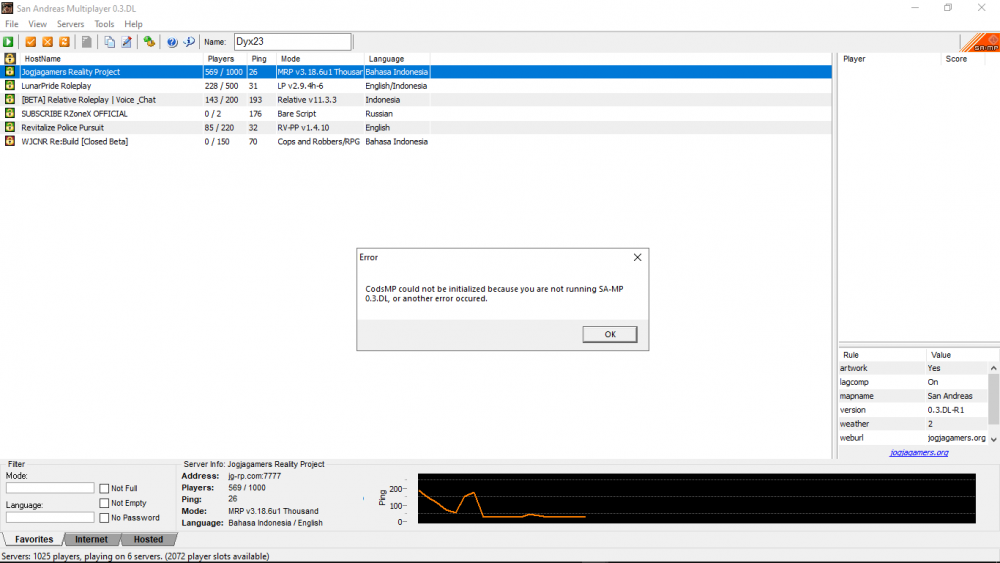Open the Tools menu
1000x563 pixels.
[104, 24]
